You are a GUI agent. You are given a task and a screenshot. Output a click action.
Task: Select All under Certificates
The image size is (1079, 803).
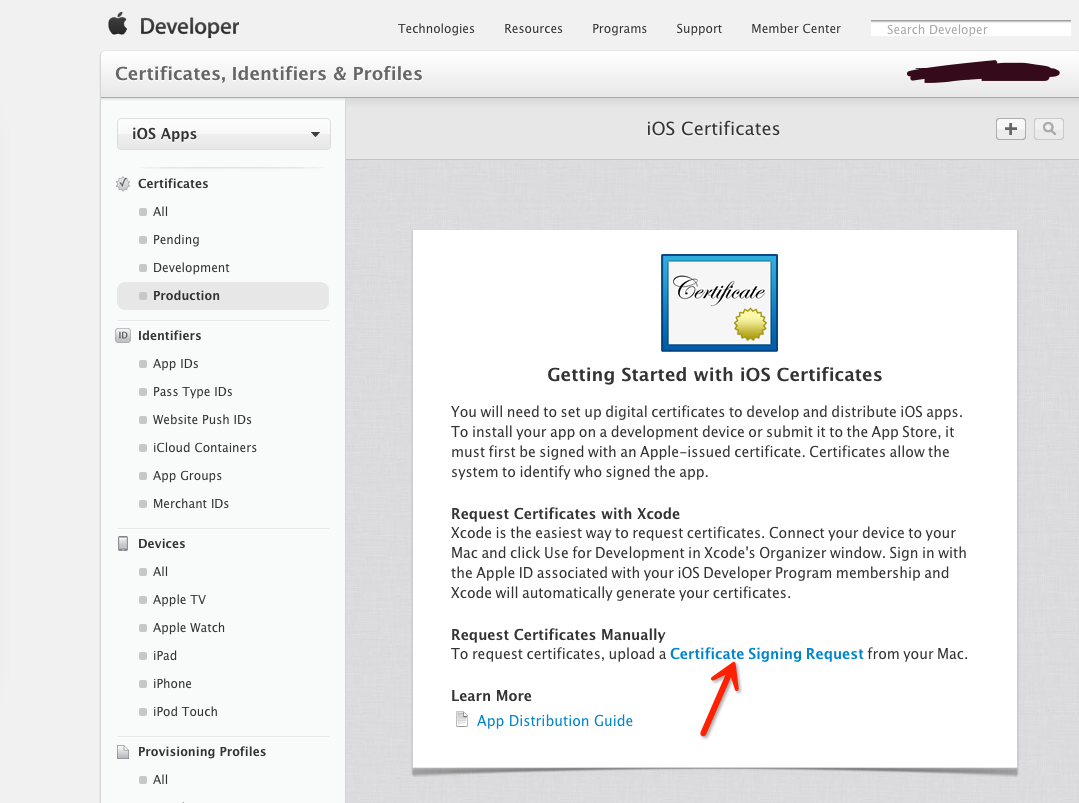point(160,212)
